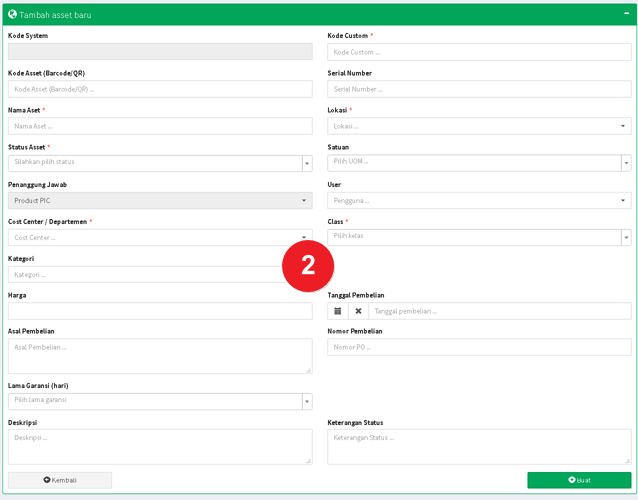Click into the Serial Number field
This screenshot has height=500, width=638.
pyautogui.click(x=479, y=89)
